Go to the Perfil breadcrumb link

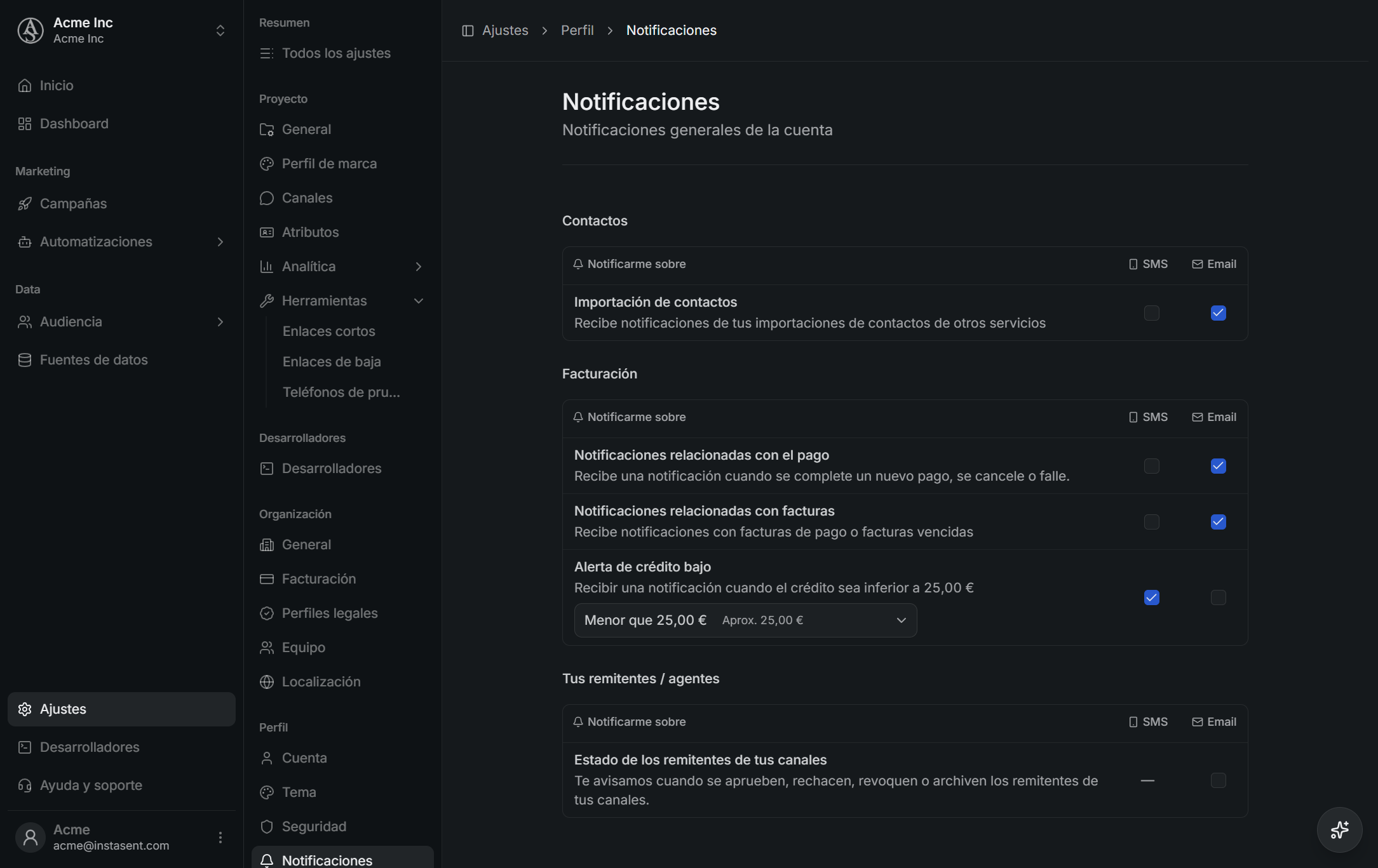(x=577, y=30)
